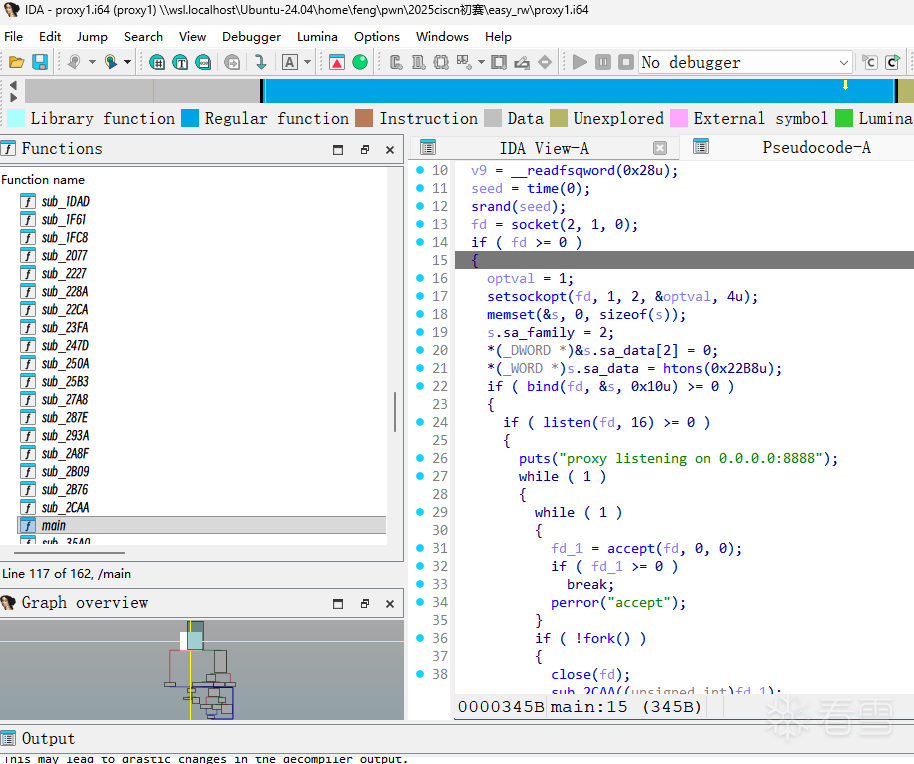Screen dimensions: 914x764
Task: Start process with green play button
Action: [580, 62]
